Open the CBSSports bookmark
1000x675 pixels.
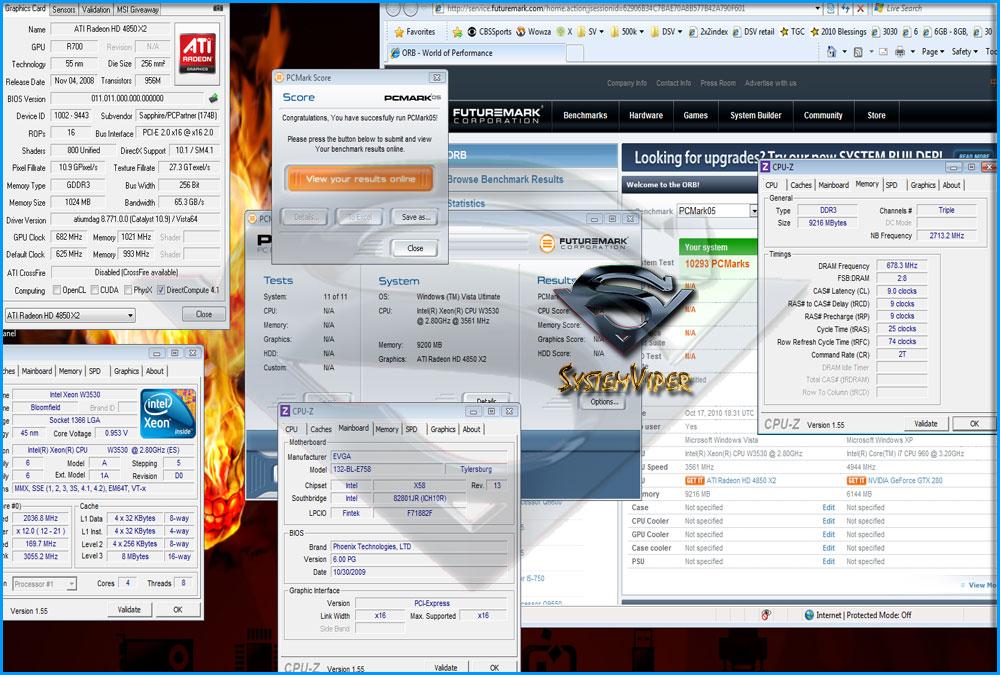click(490, 31)
